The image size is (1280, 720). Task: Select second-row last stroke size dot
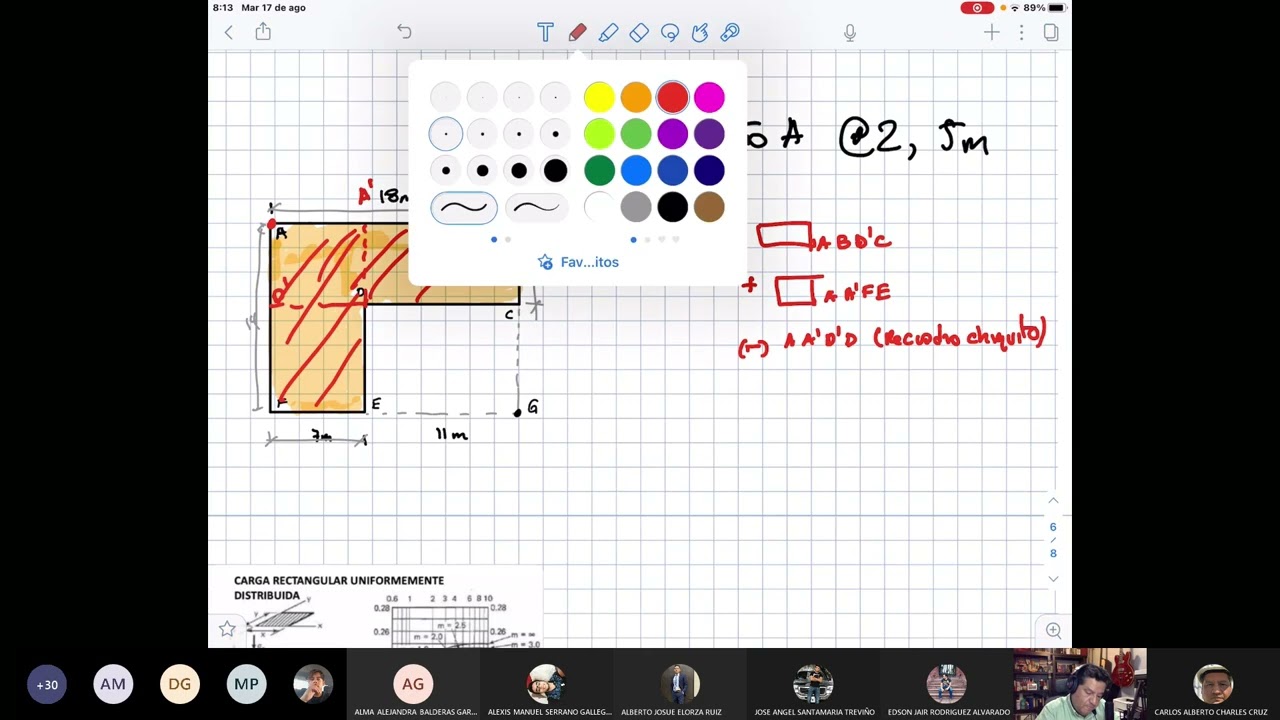point(555,134)
